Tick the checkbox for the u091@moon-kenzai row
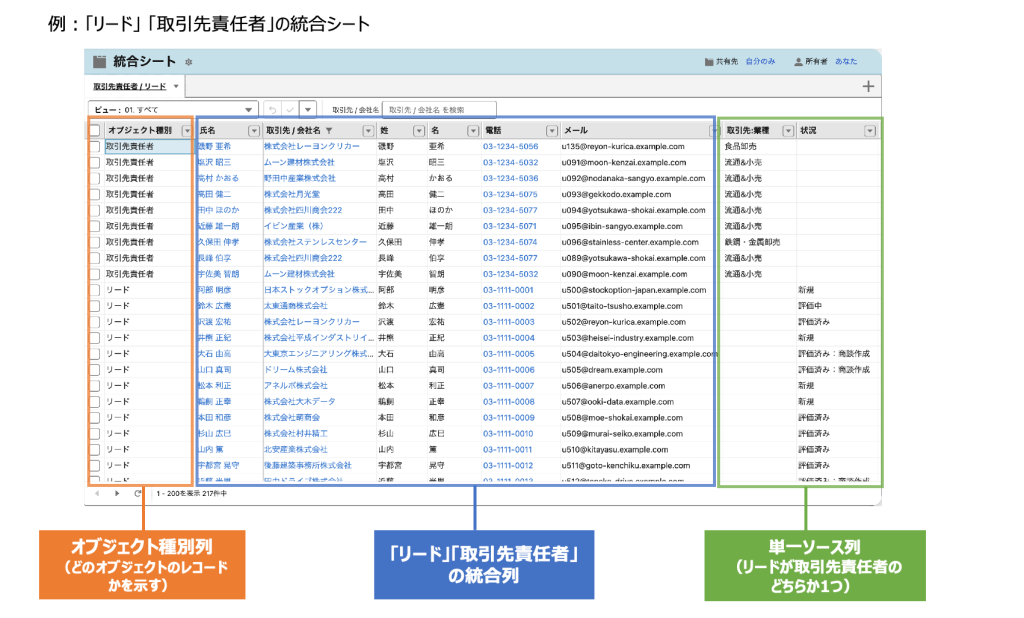The image size is (1024, 618). (95, 162)
